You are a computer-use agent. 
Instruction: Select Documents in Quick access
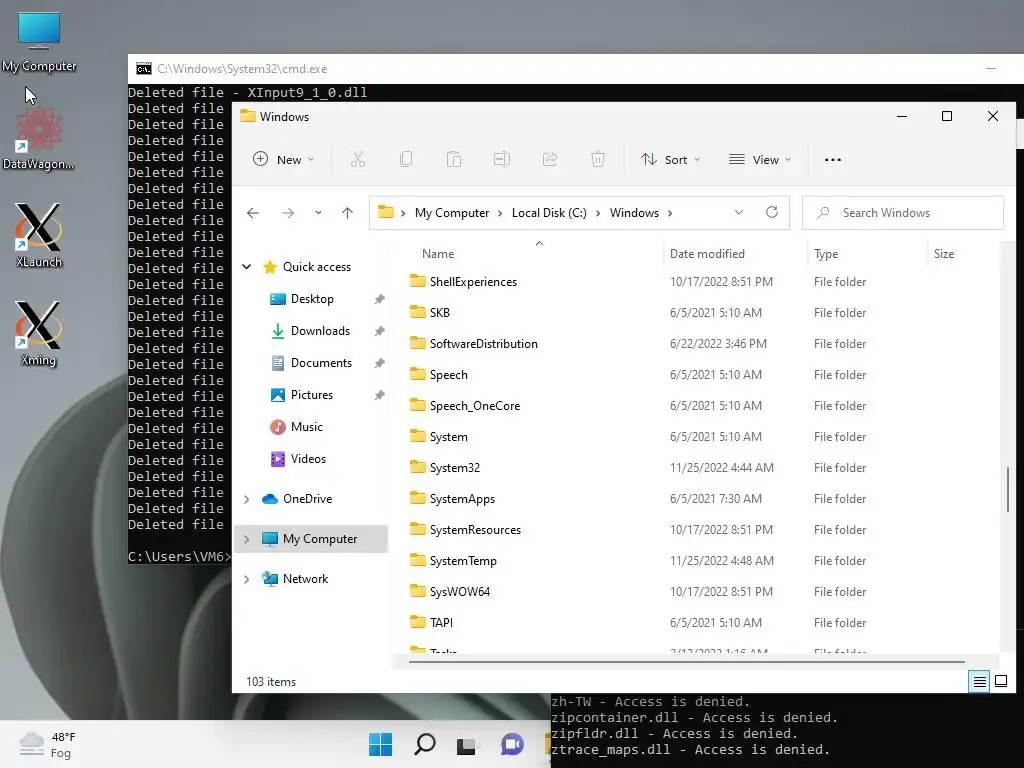(321, 362)
